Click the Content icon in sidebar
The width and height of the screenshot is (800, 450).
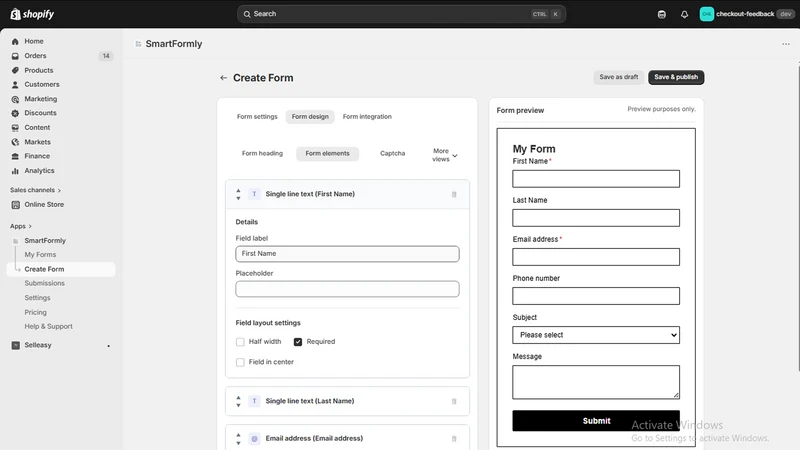(x=15, y=128)
